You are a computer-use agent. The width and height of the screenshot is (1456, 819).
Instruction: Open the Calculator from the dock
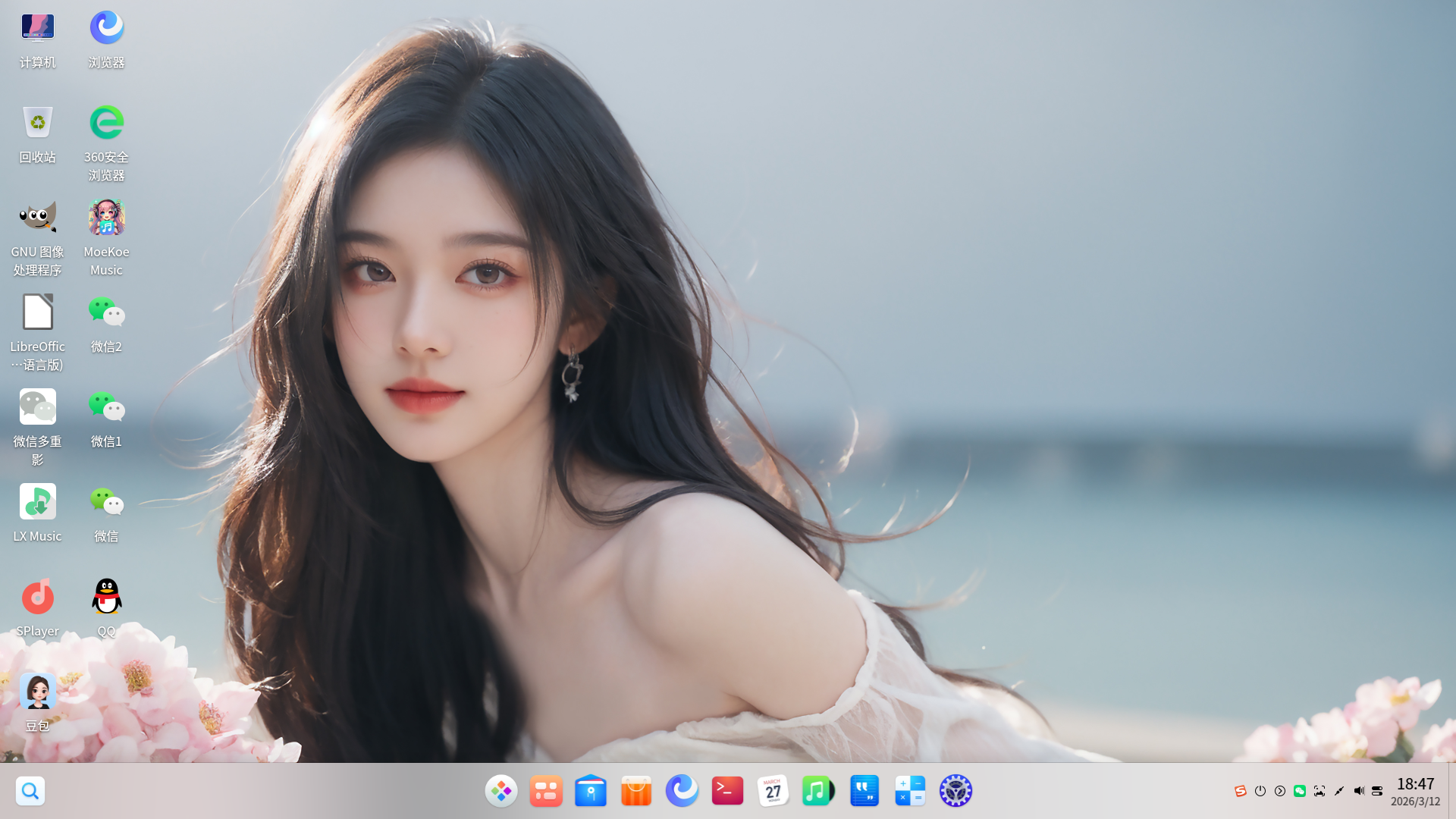[909, 791]
